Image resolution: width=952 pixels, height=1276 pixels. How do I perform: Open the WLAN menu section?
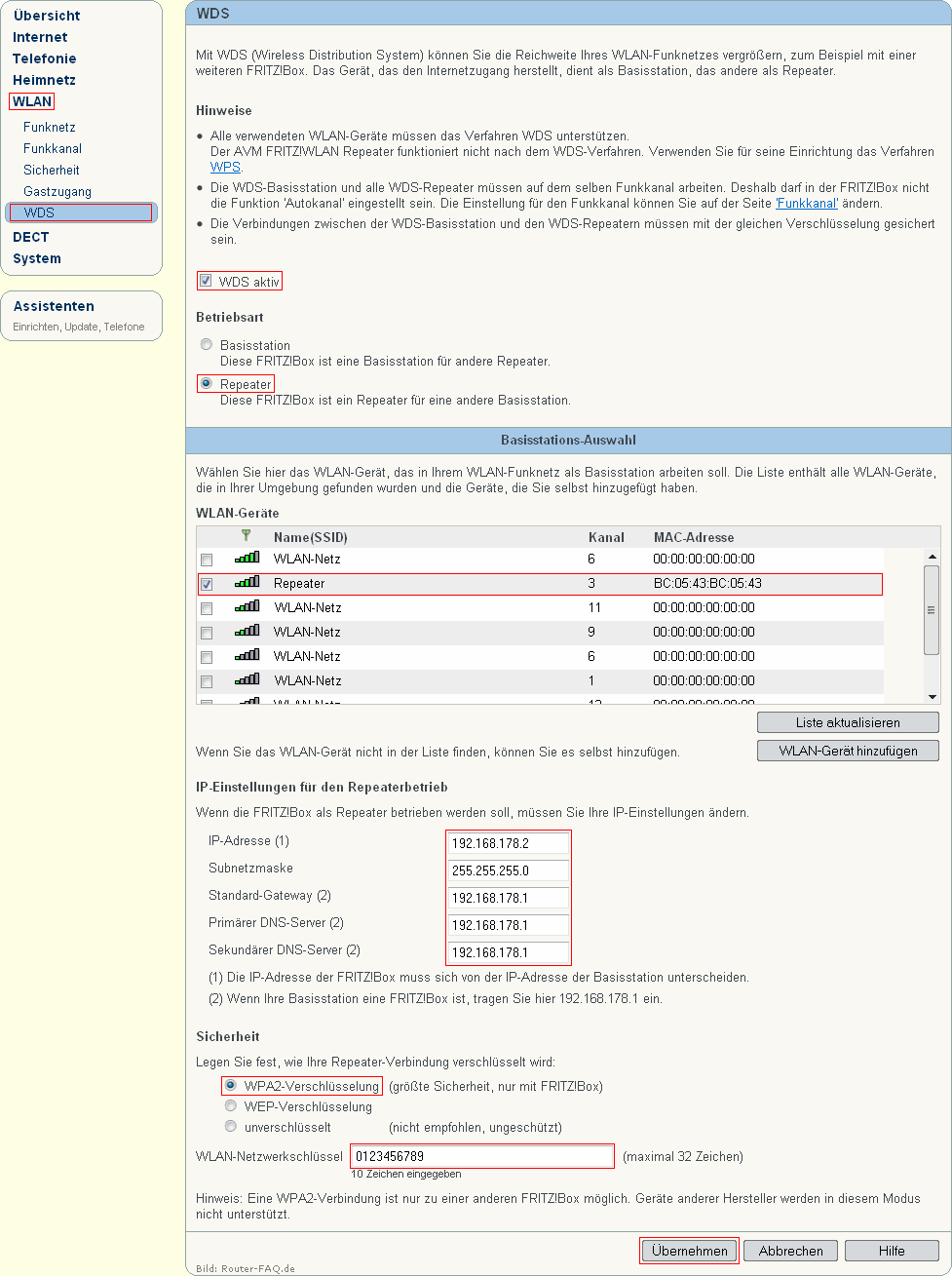pos(32,101)
